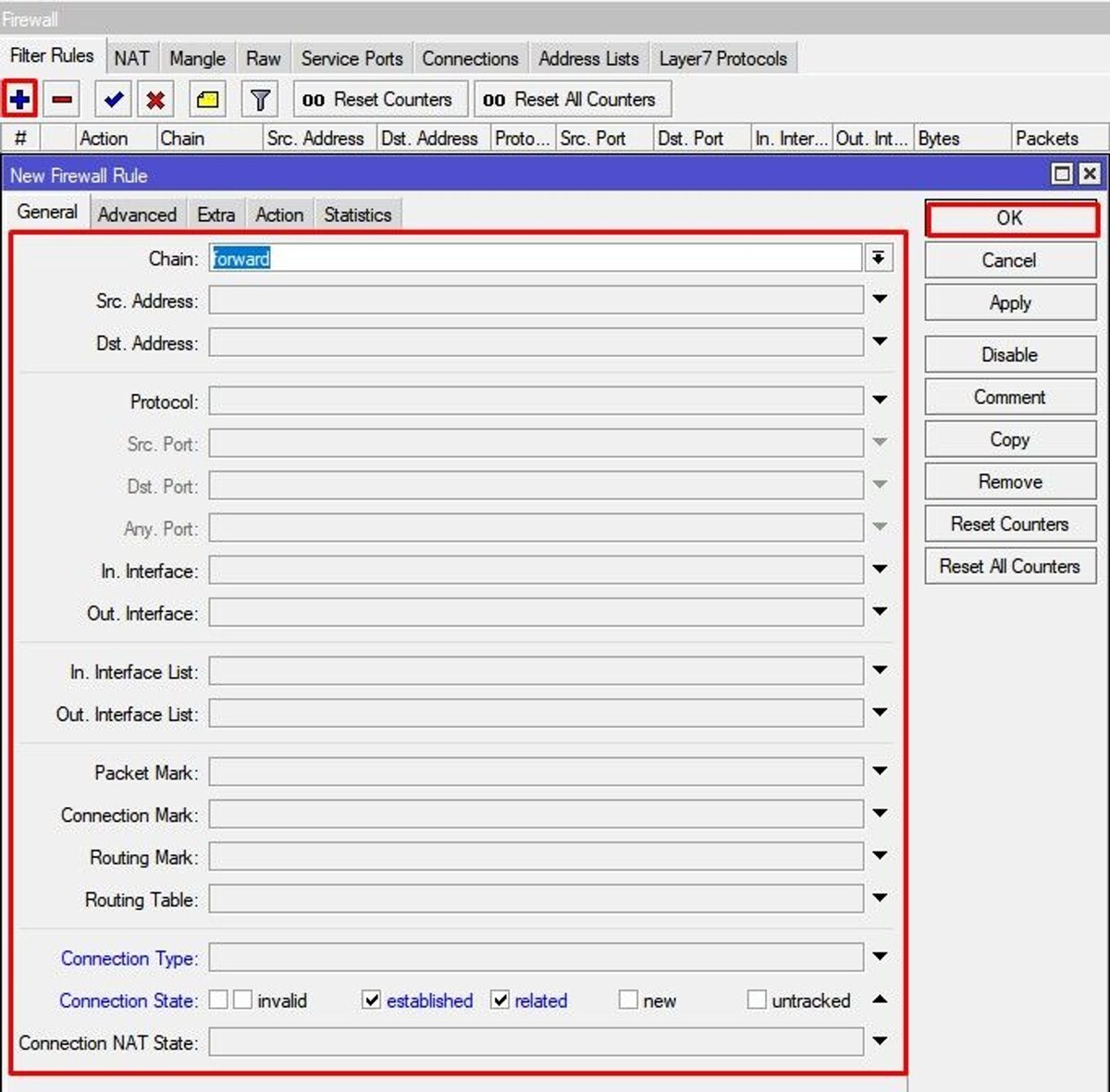The width and height of the screenshot is (1110, 1092).
Task: Sort by the Chain column header
Action: click(210, 138)
